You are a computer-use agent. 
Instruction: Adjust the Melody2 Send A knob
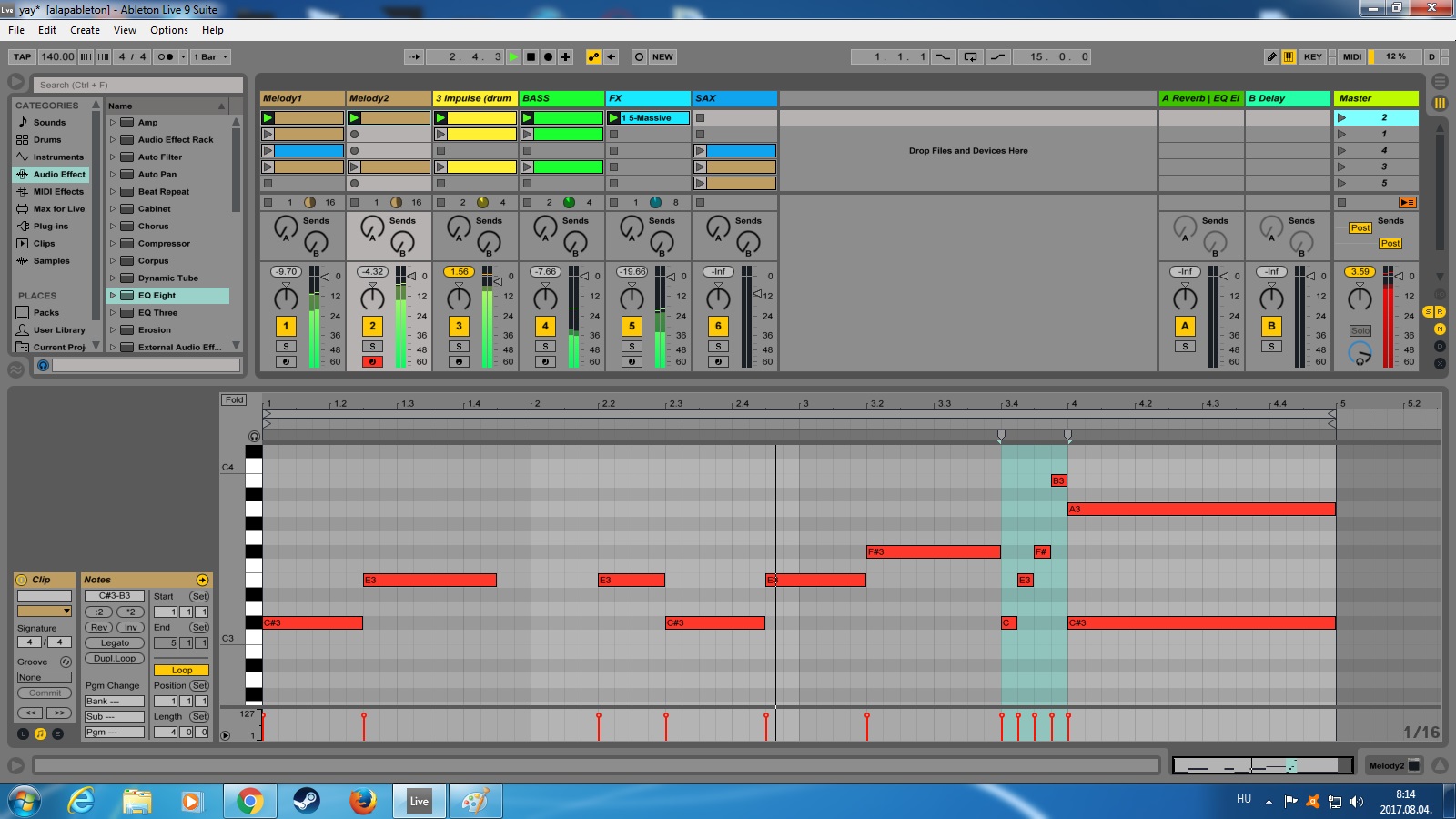click(x=372, y=227)
